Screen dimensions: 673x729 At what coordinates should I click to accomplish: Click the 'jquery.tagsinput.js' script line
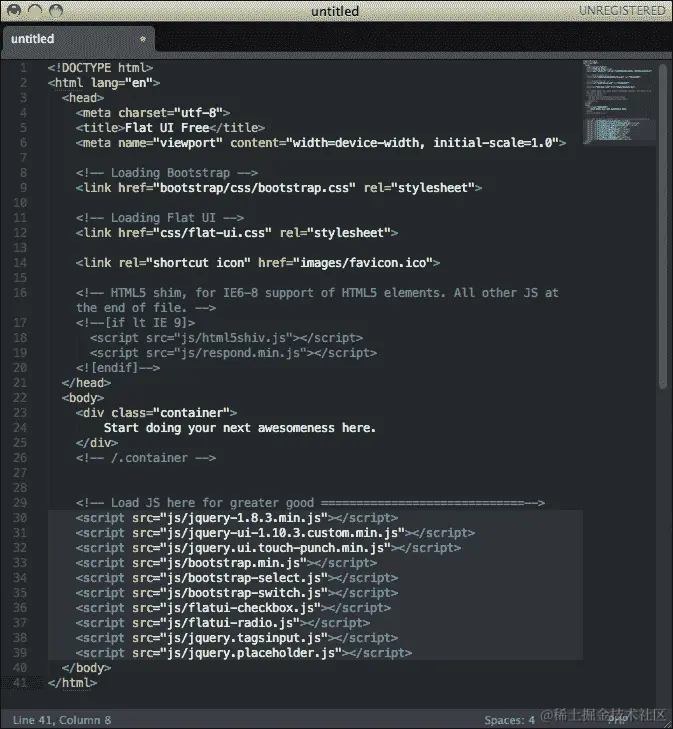237,638
